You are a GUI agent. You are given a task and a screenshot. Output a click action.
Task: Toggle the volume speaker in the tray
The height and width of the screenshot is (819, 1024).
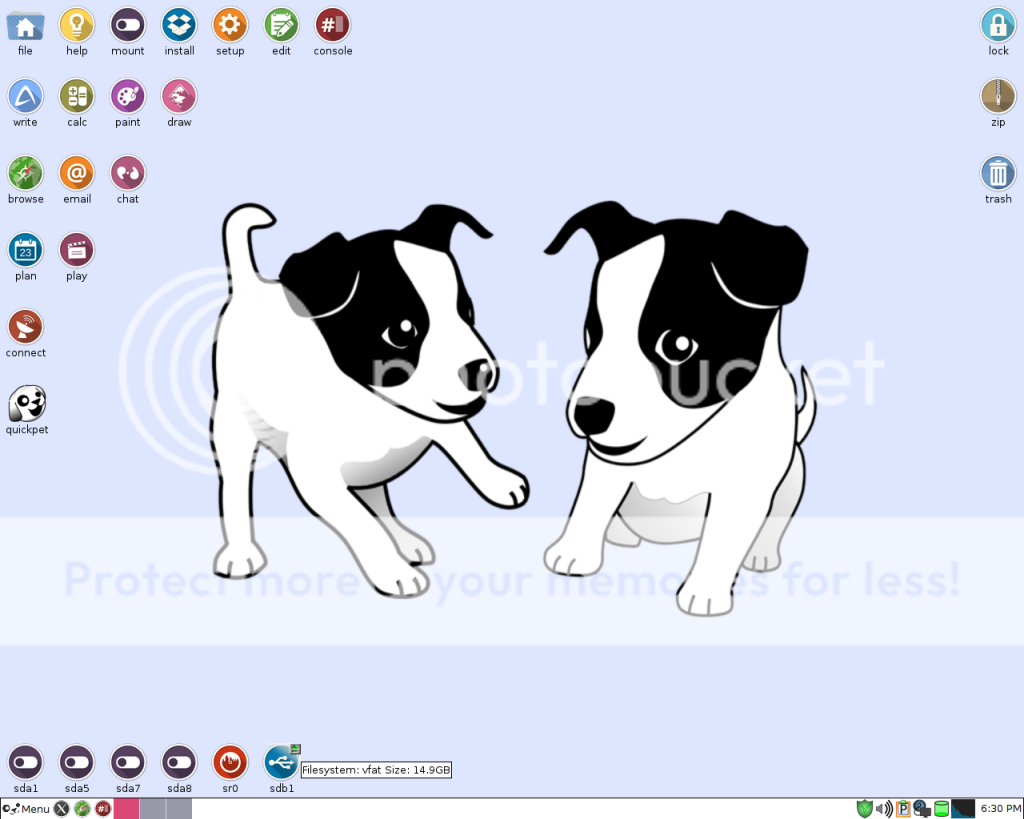click(x=882, y=808)
